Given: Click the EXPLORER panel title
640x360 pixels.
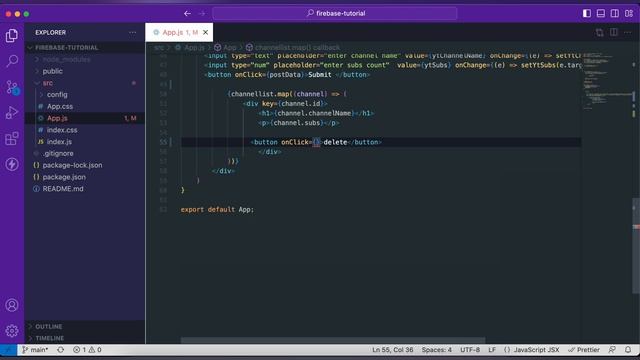Looking at the screenshot, I should (x=50, y=32).
